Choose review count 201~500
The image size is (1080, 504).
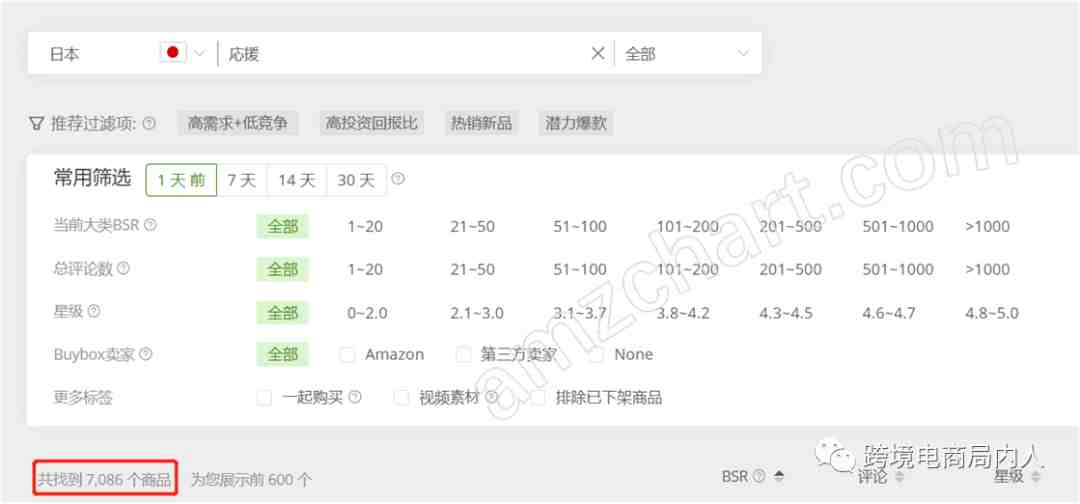coord(791,269)
